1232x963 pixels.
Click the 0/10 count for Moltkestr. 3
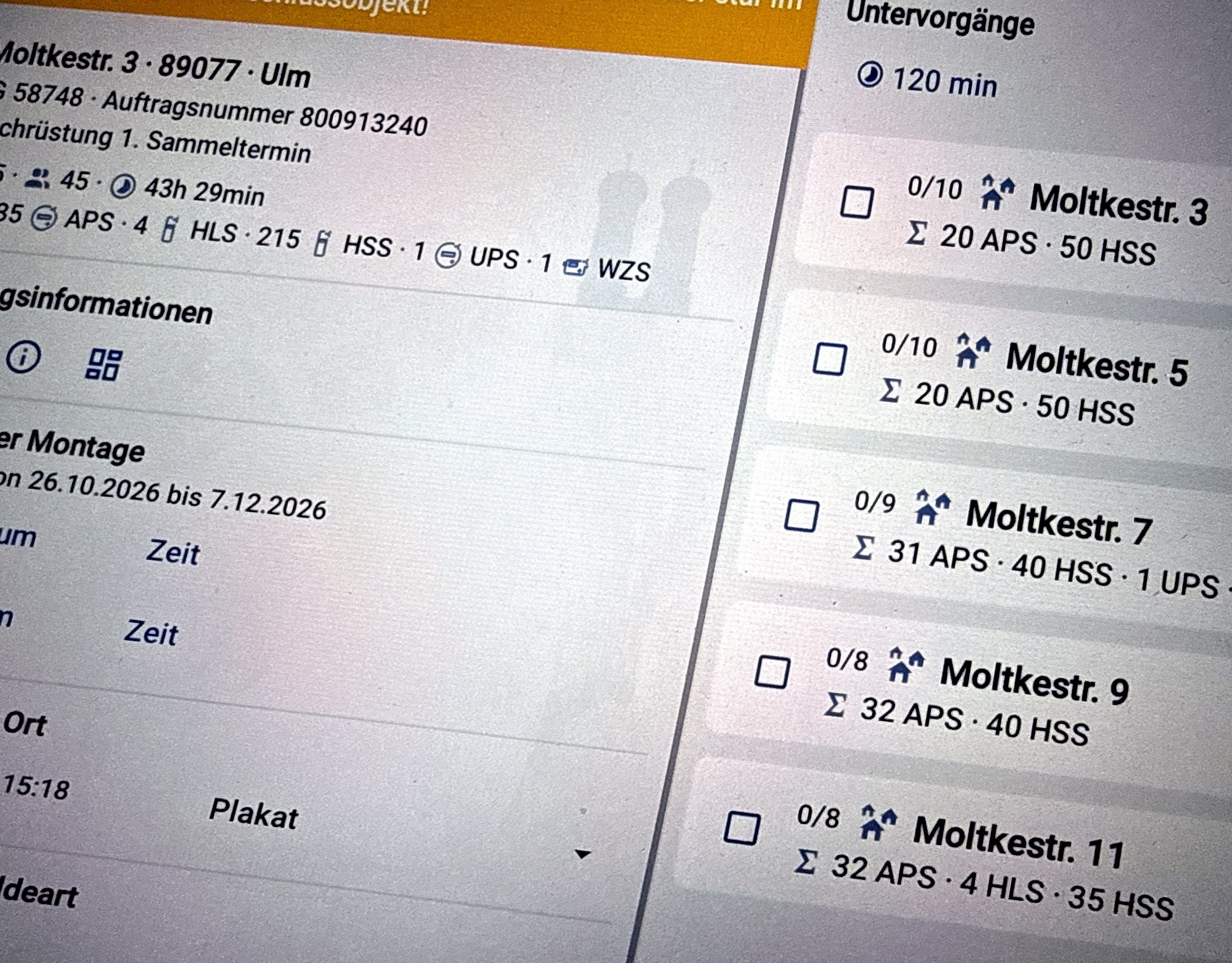(935, 188)
